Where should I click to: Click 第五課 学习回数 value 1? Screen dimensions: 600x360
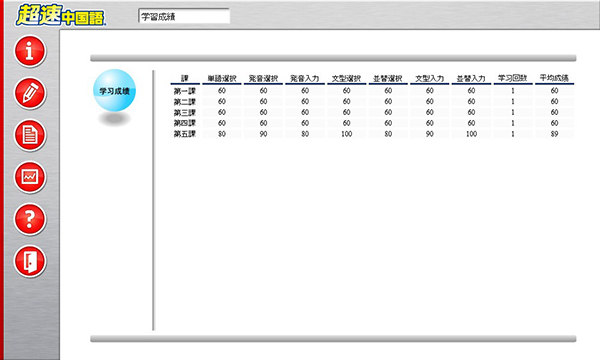click(513, 134)
